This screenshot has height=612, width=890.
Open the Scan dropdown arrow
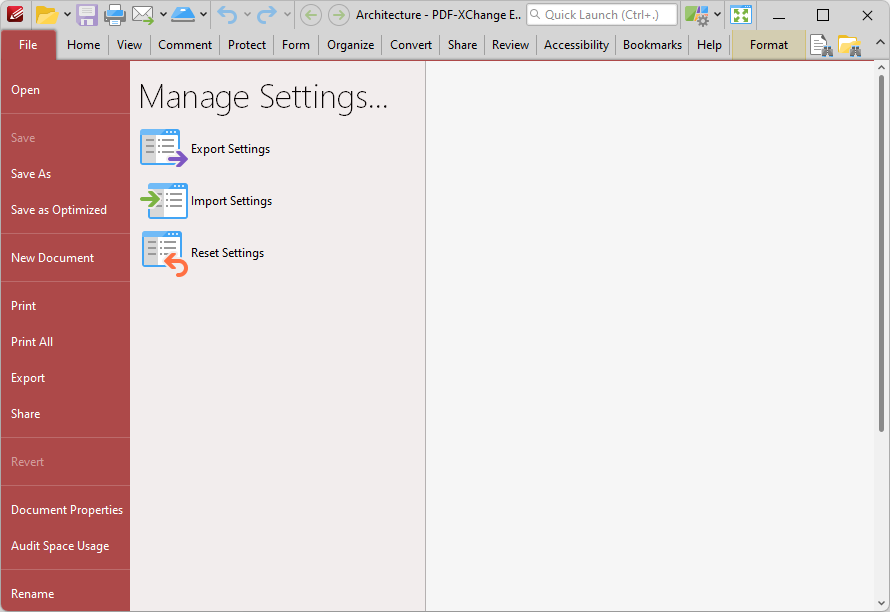[x=203, y=15]
